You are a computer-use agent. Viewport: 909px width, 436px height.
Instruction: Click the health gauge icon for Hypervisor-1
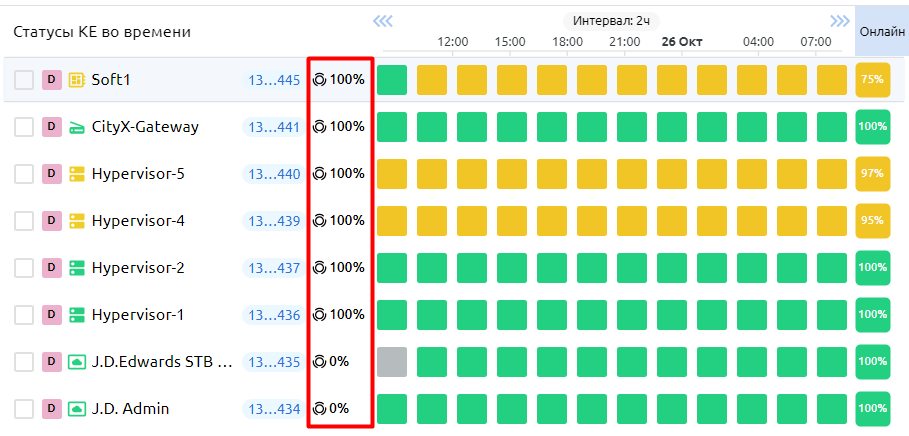[320, 315]
